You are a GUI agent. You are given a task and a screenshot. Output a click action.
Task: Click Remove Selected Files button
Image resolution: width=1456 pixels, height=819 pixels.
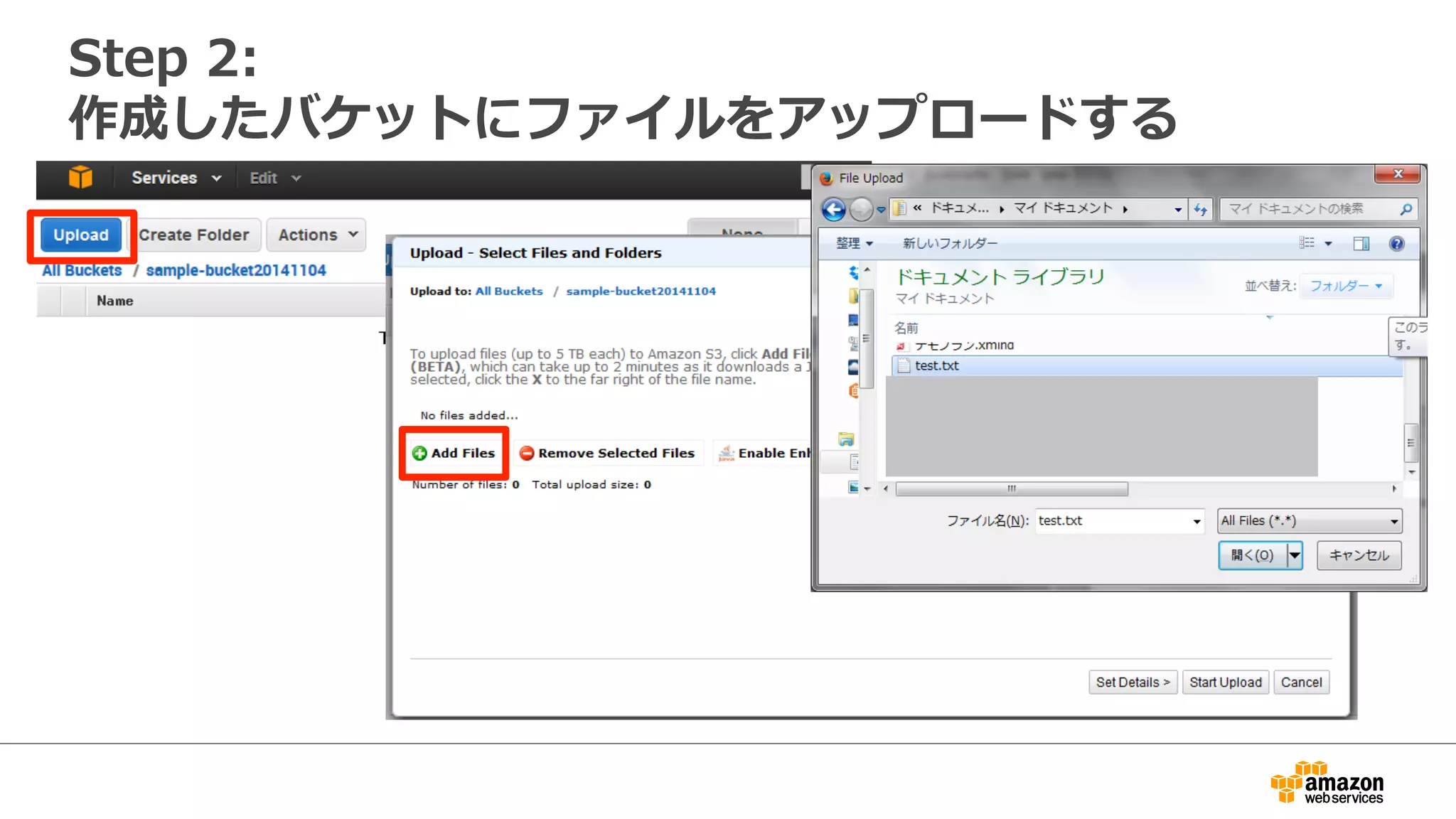point(607,453)
